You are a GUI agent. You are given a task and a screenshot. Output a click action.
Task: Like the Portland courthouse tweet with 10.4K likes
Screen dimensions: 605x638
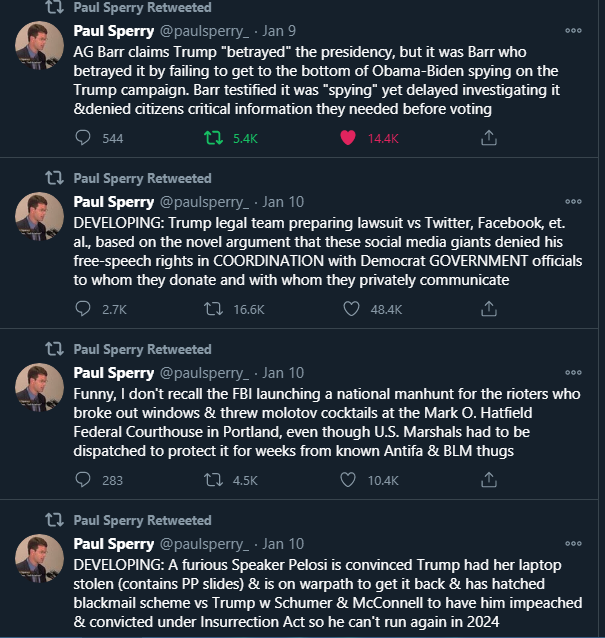point(348,480)
